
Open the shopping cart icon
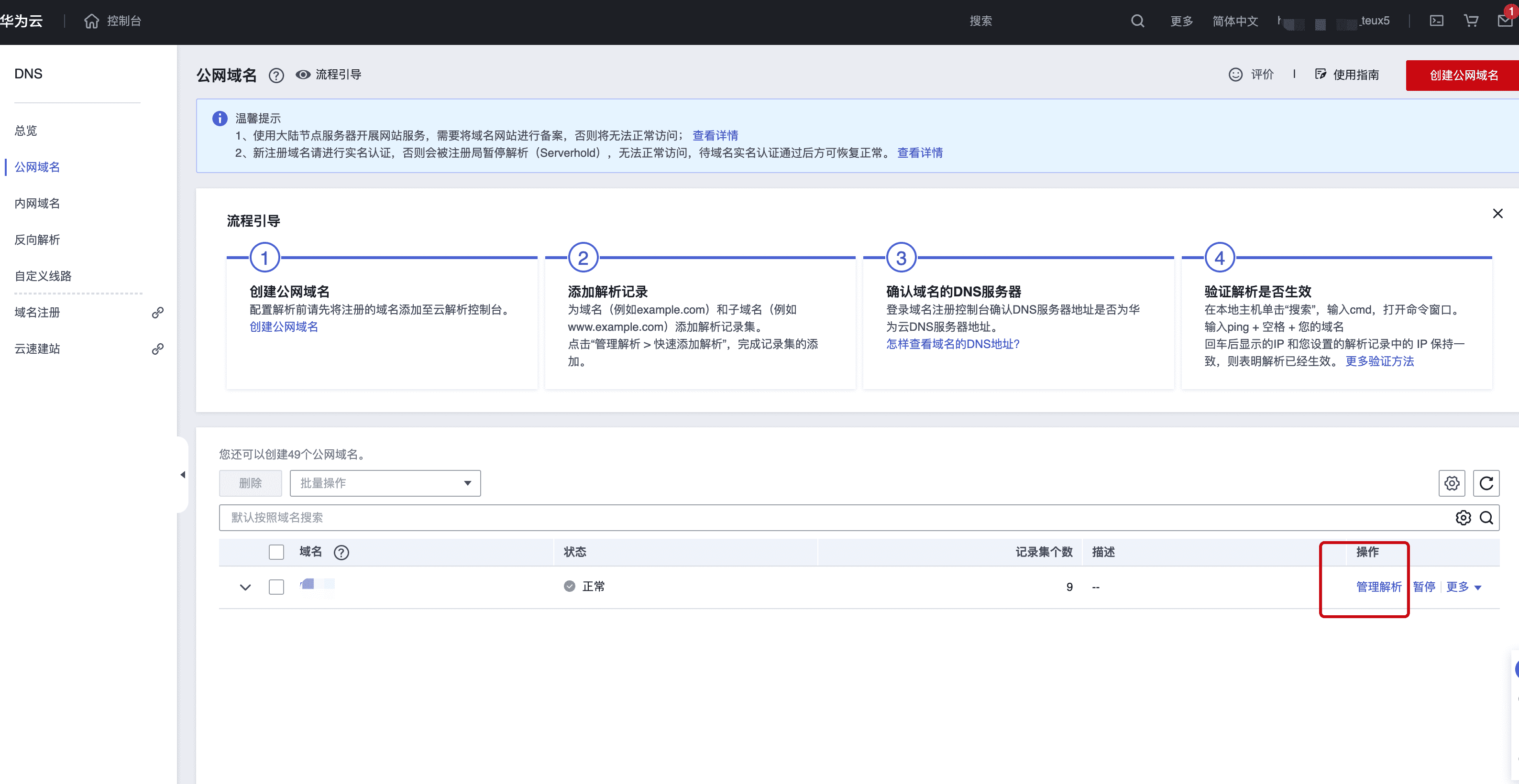click(x=1471, y=21)
